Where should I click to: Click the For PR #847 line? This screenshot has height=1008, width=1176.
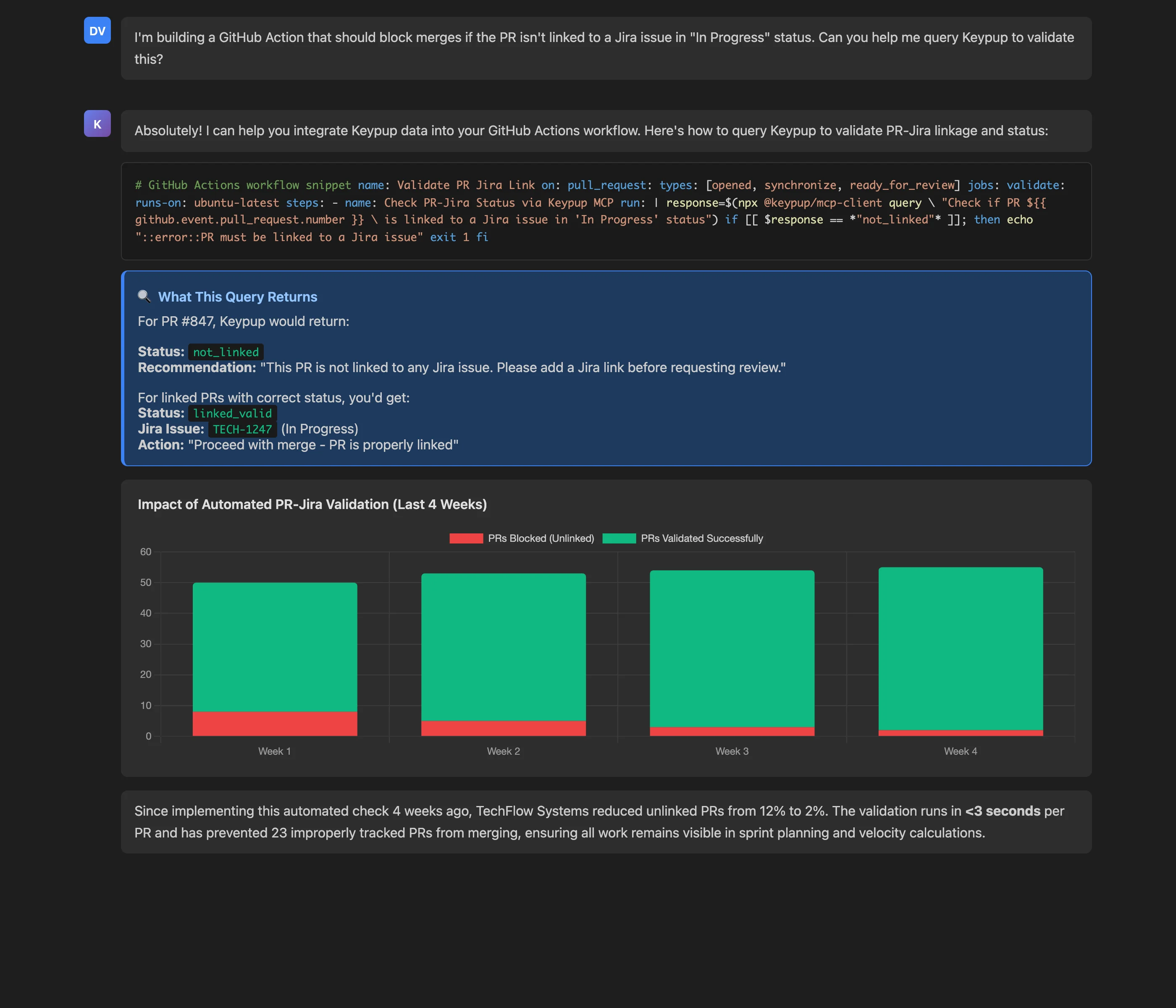244,321
